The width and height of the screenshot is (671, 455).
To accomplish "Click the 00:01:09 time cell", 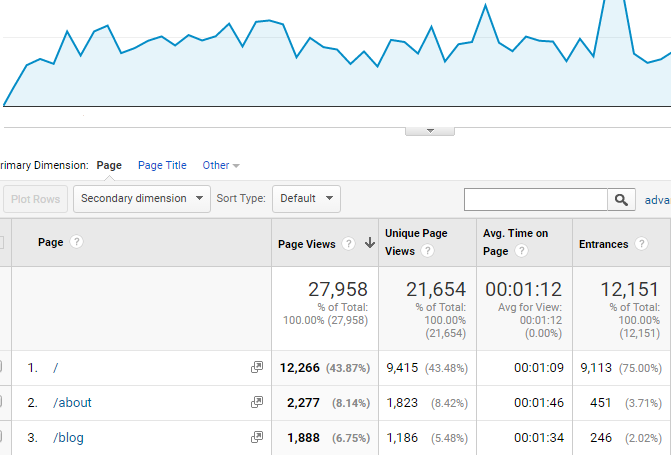I will (539, 368).
